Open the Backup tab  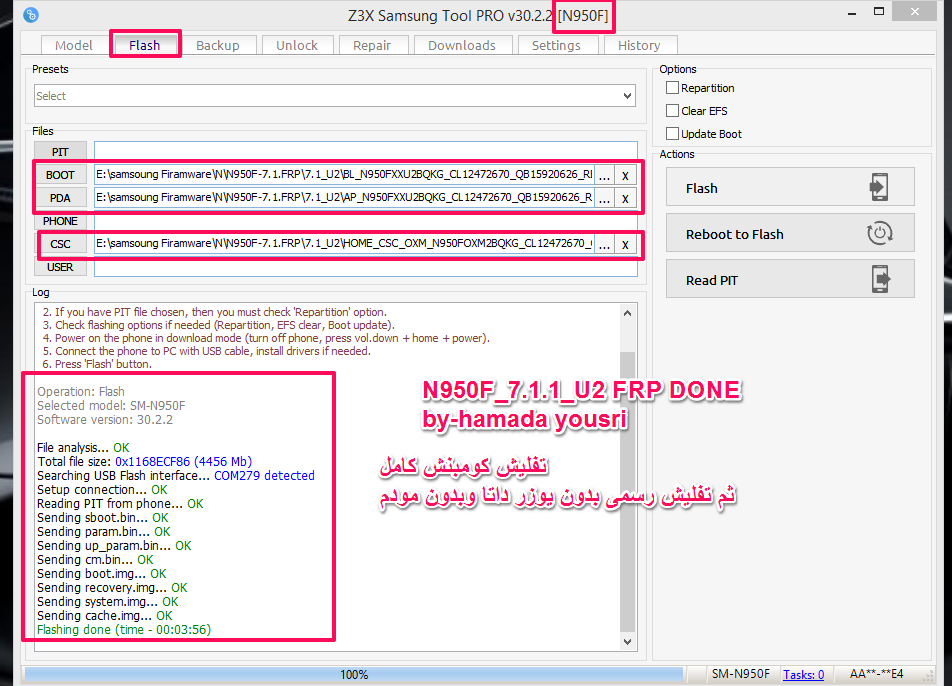tap(217, 46)
